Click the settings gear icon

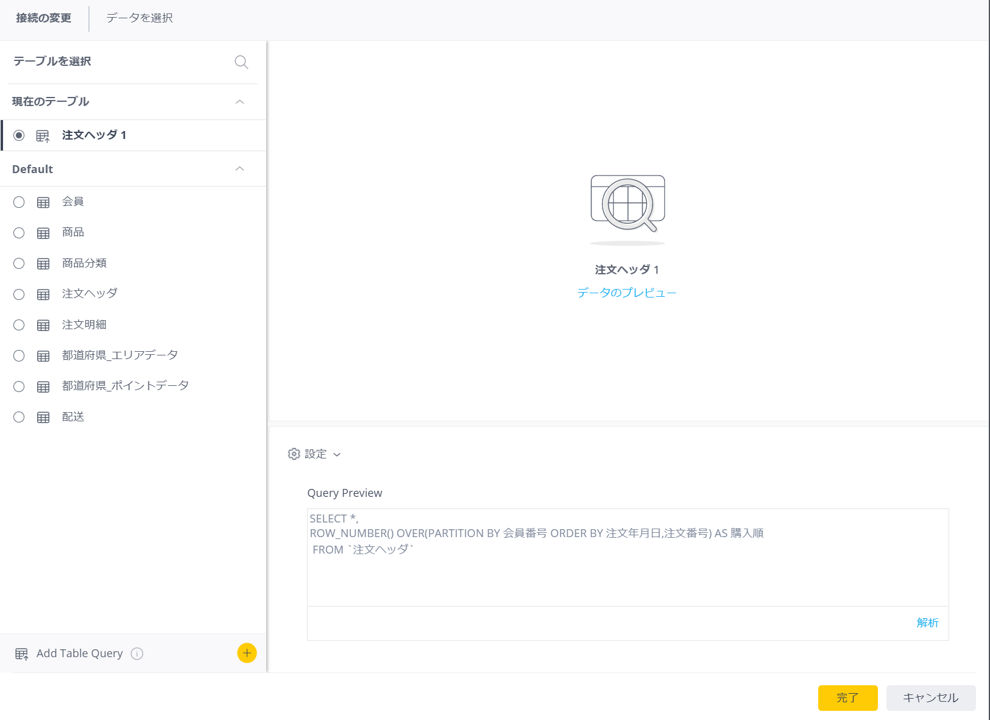pos(294,454)
